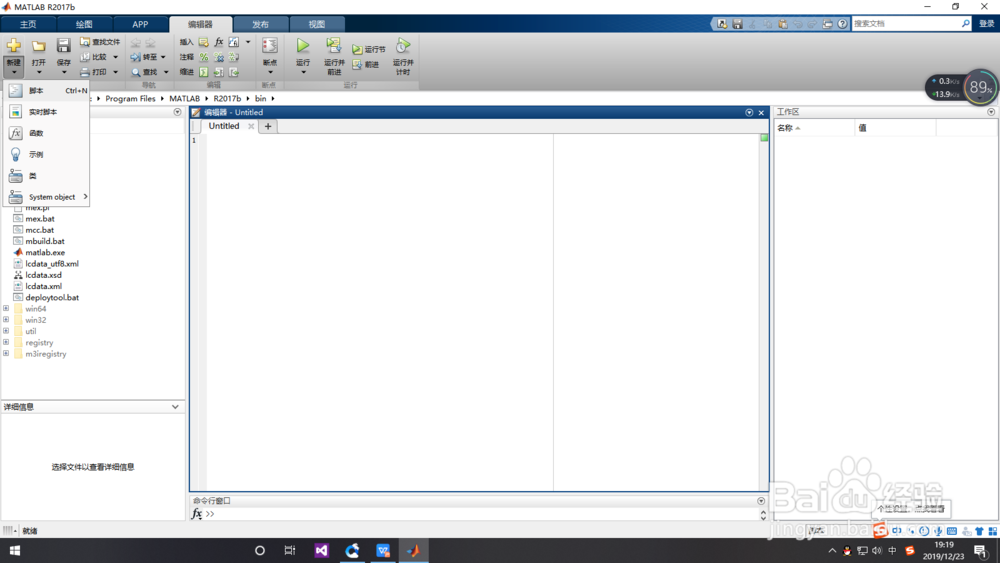Viewport: 1000px width, 563px height.
Task: Select 函数 function menu entry
Action: 46,133
